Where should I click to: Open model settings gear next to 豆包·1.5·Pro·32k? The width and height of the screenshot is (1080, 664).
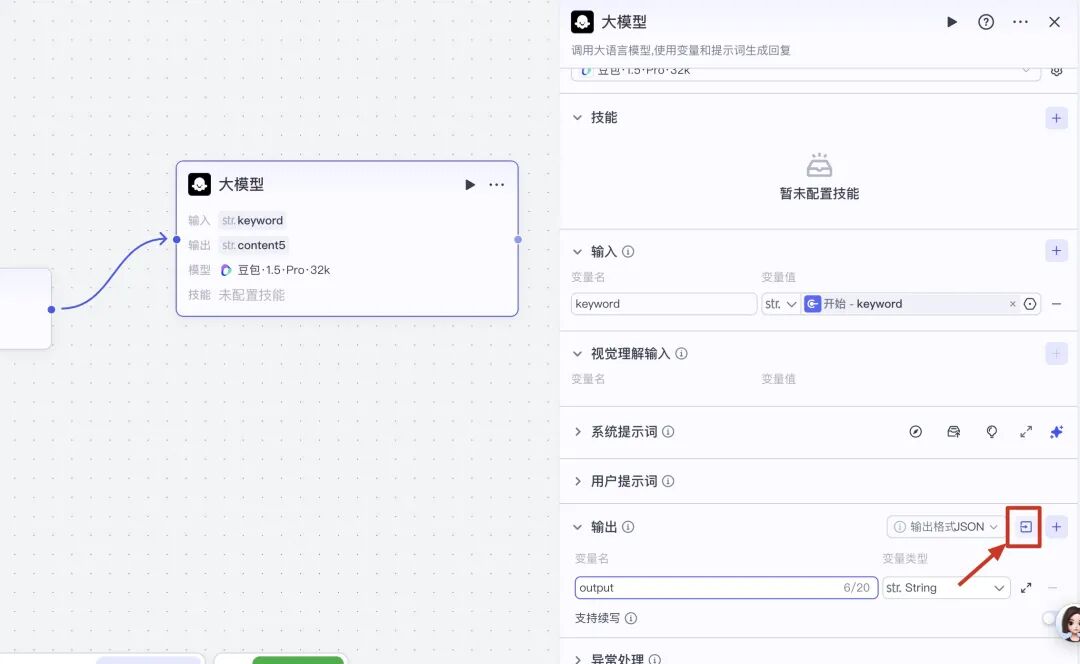click(1057, 70)
